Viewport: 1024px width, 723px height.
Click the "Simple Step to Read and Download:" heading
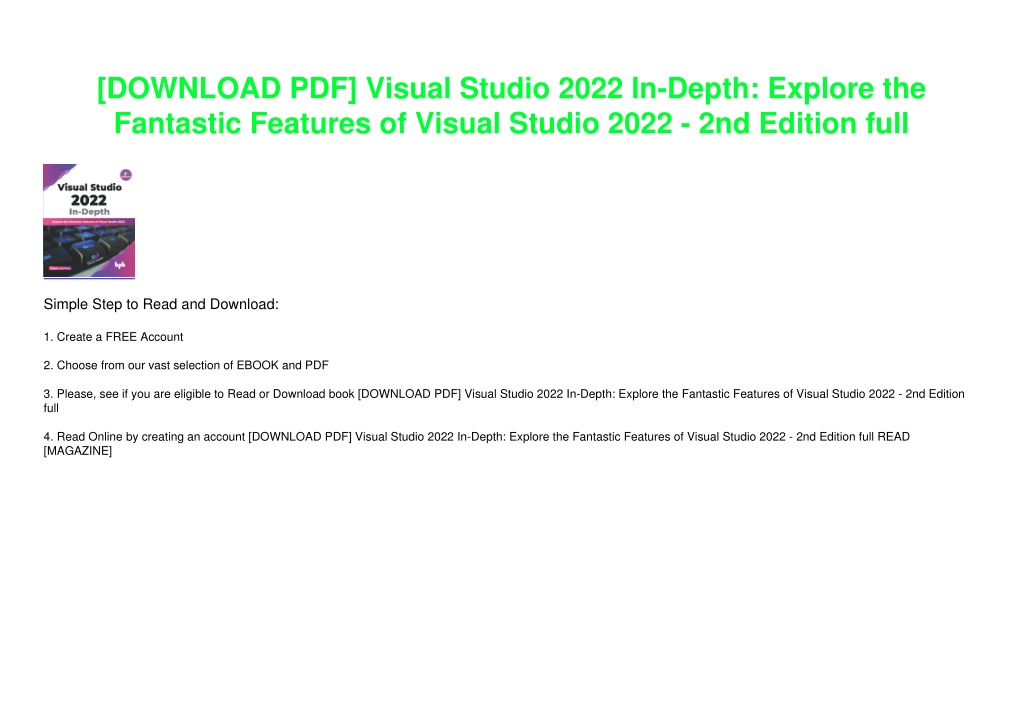tap(161, 304)
